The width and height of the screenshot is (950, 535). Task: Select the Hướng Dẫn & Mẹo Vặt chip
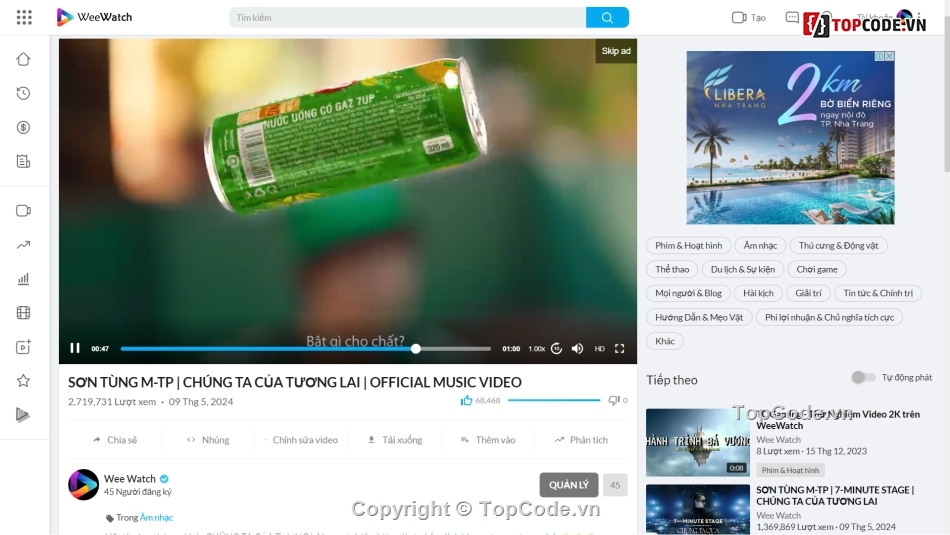pos(699,317)
